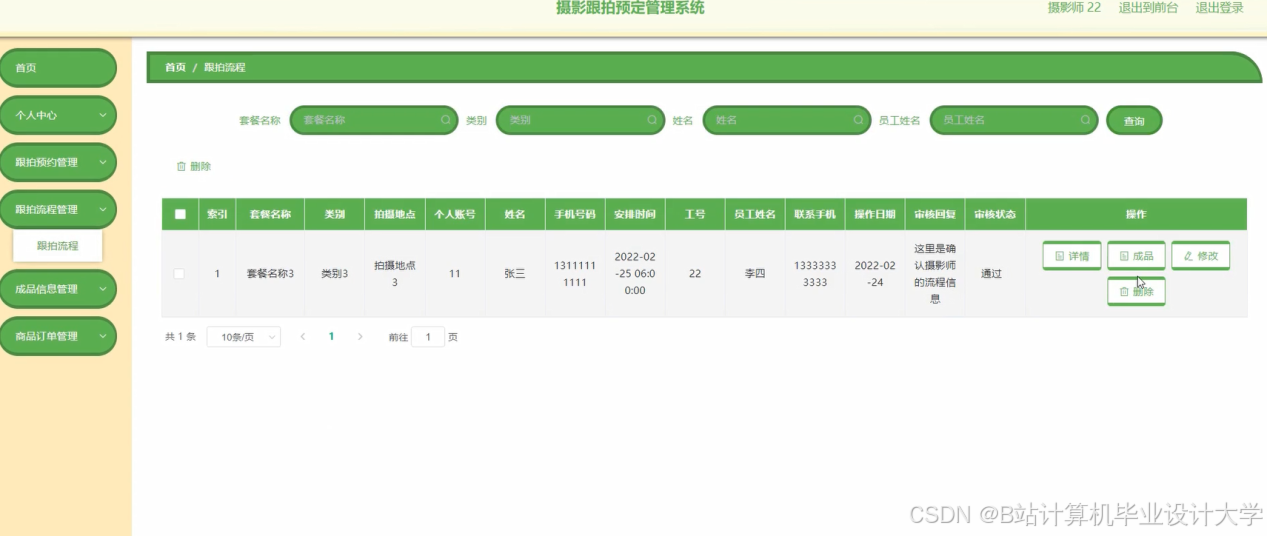Click 首页 in the breadcrumb
This screenshot has height=536, width=1267.
(x=175, y=67)
